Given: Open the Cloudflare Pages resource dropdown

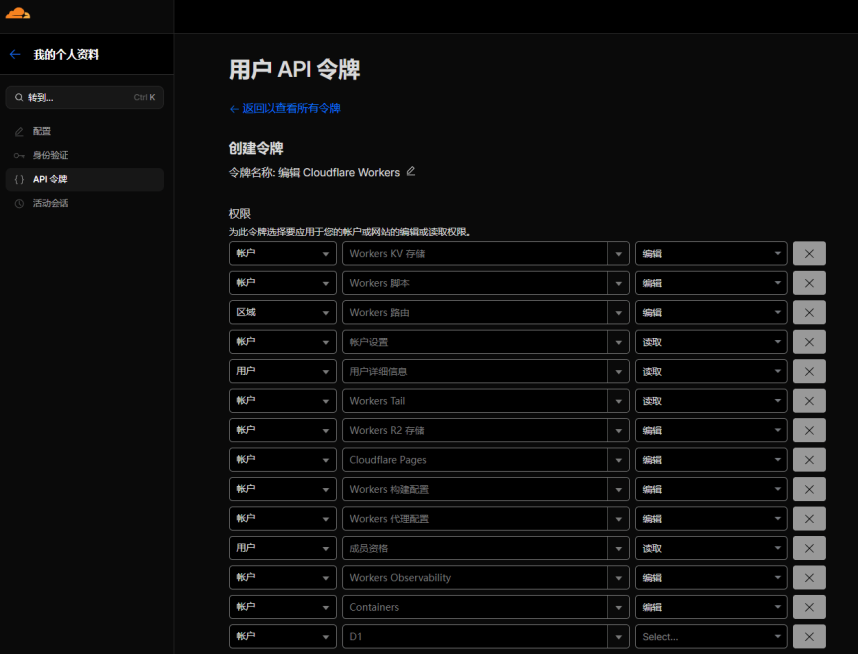Looking at the screenshot, I should click(x=485, y=460).
